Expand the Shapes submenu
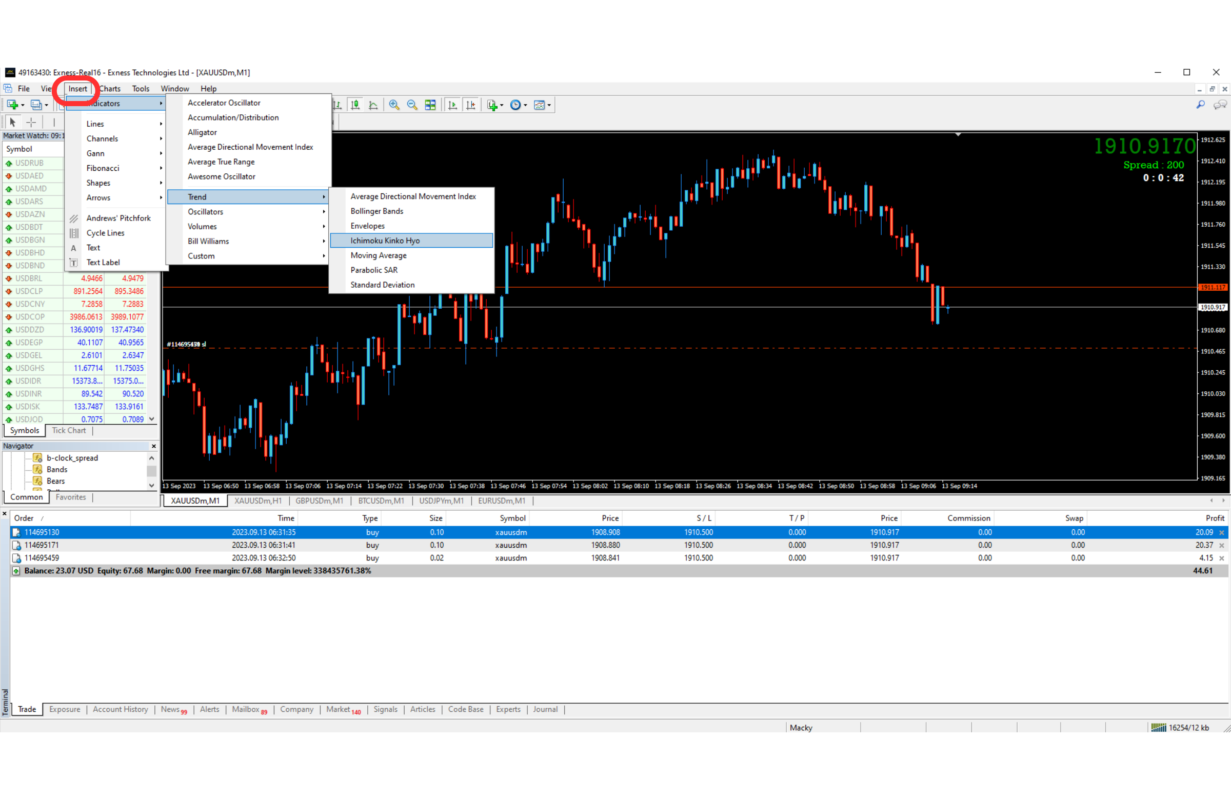Screen dimensions: 1231x800 pyautogui.click(x=115, y=183)
